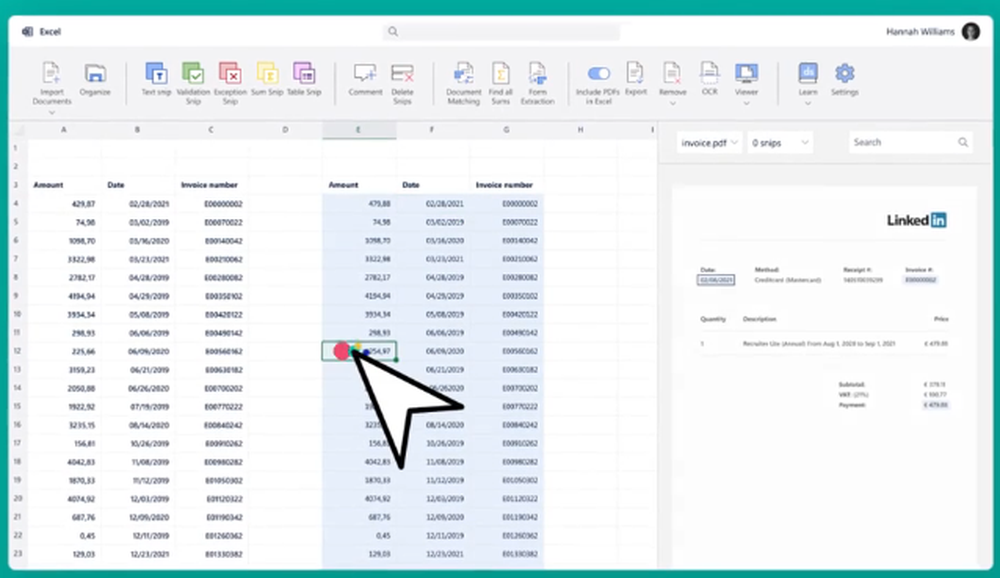The height and width of the screenshot is (578, 1000).
Task: Open the 0 snips dropdown
Action: [x=779, y=143]
